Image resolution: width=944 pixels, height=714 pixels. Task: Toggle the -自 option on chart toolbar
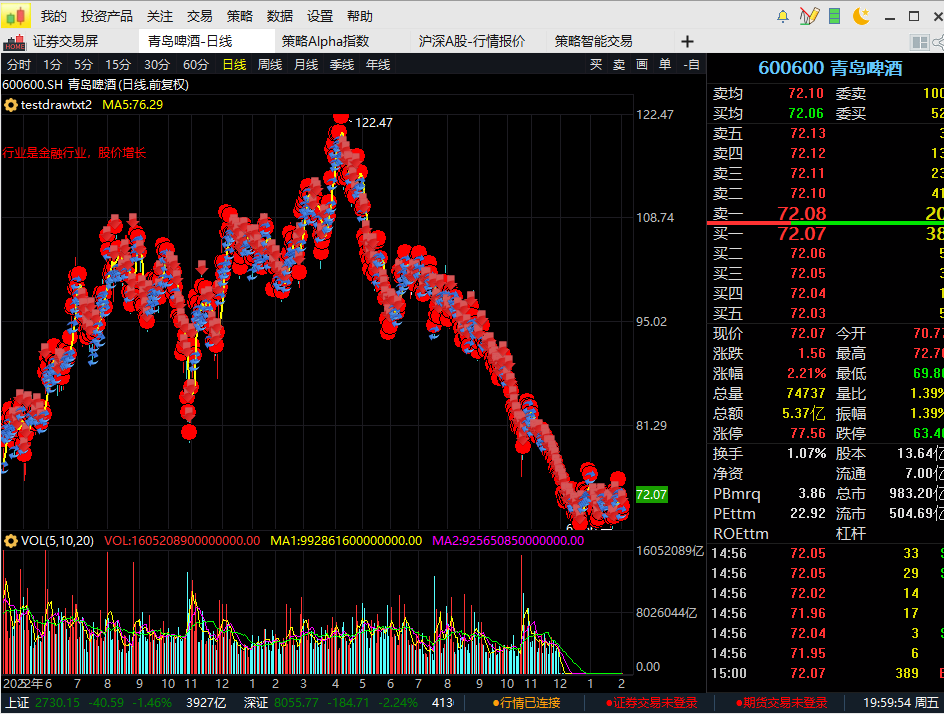(692, 63)
